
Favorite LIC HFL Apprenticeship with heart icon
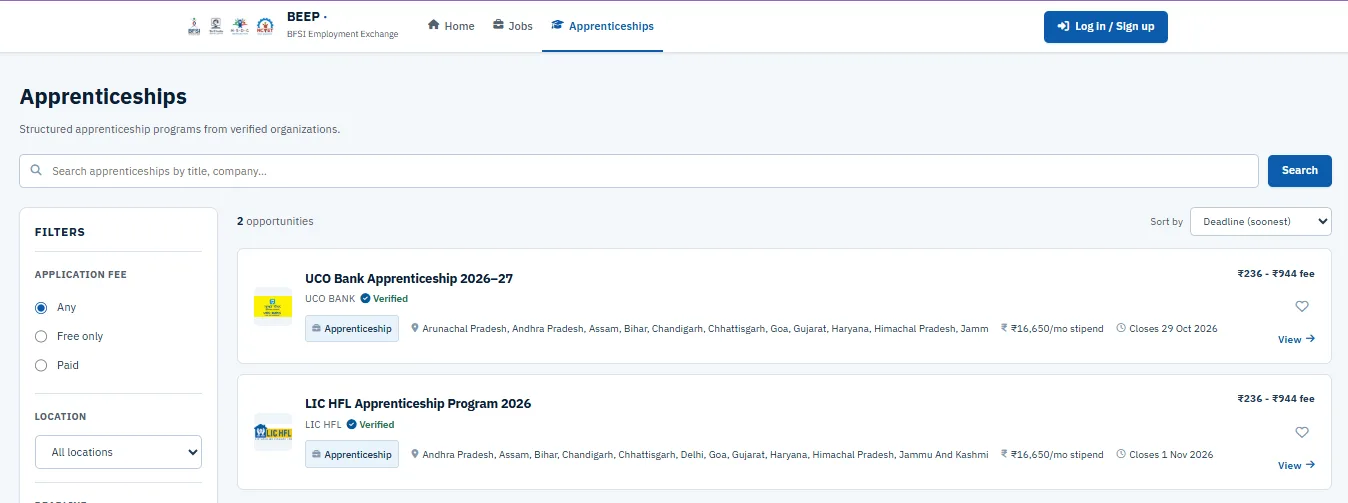[x=1302, y=432]
